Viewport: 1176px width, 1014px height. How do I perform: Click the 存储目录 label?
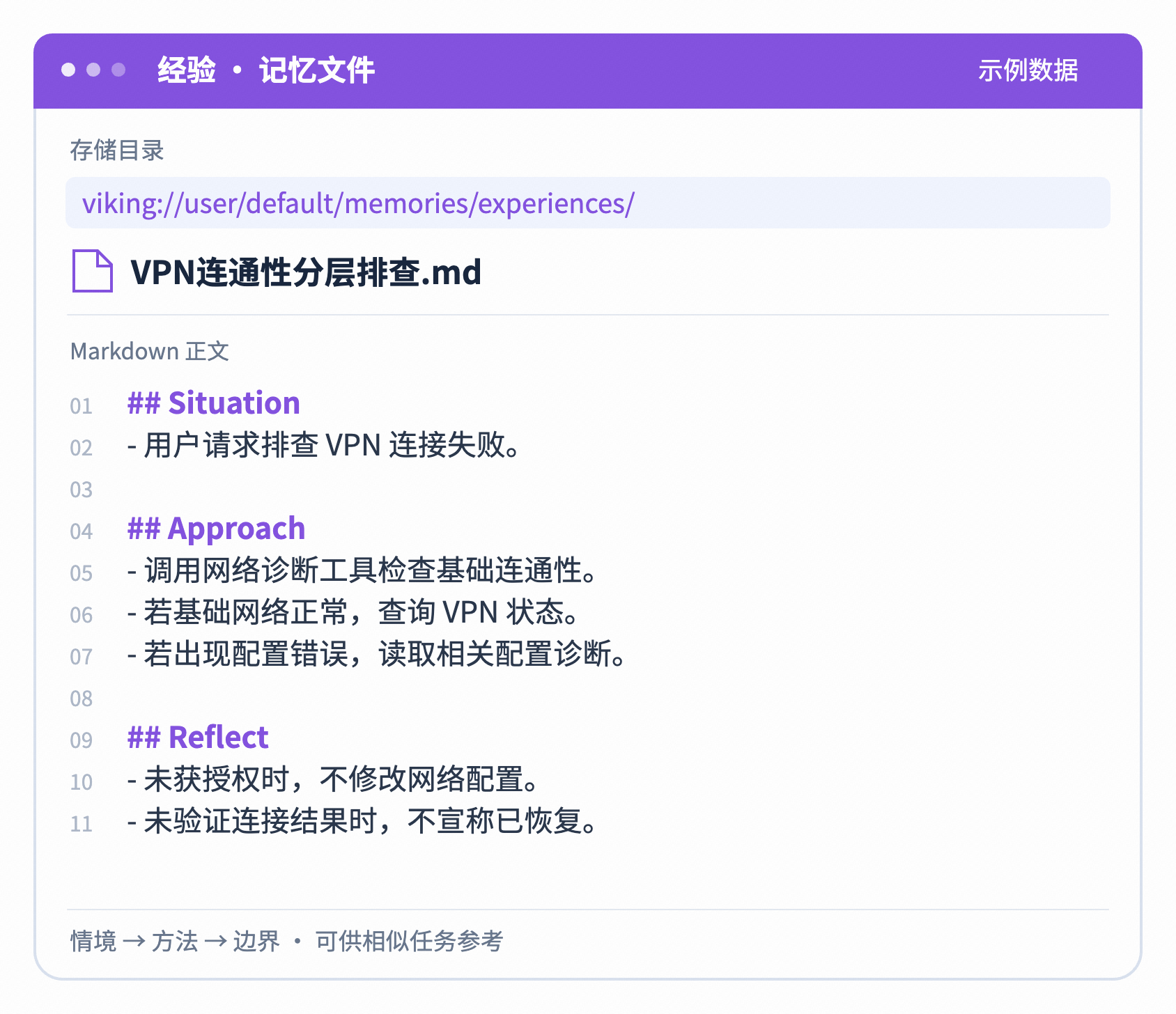[117, 150]
